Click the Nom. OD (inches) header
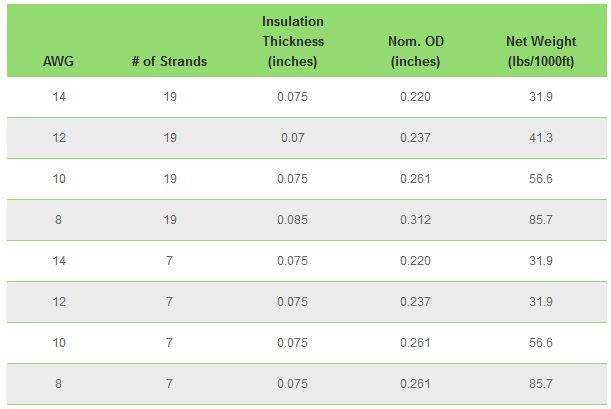The image size is (611, 409). pyautogui.click(x=415, y=51)
